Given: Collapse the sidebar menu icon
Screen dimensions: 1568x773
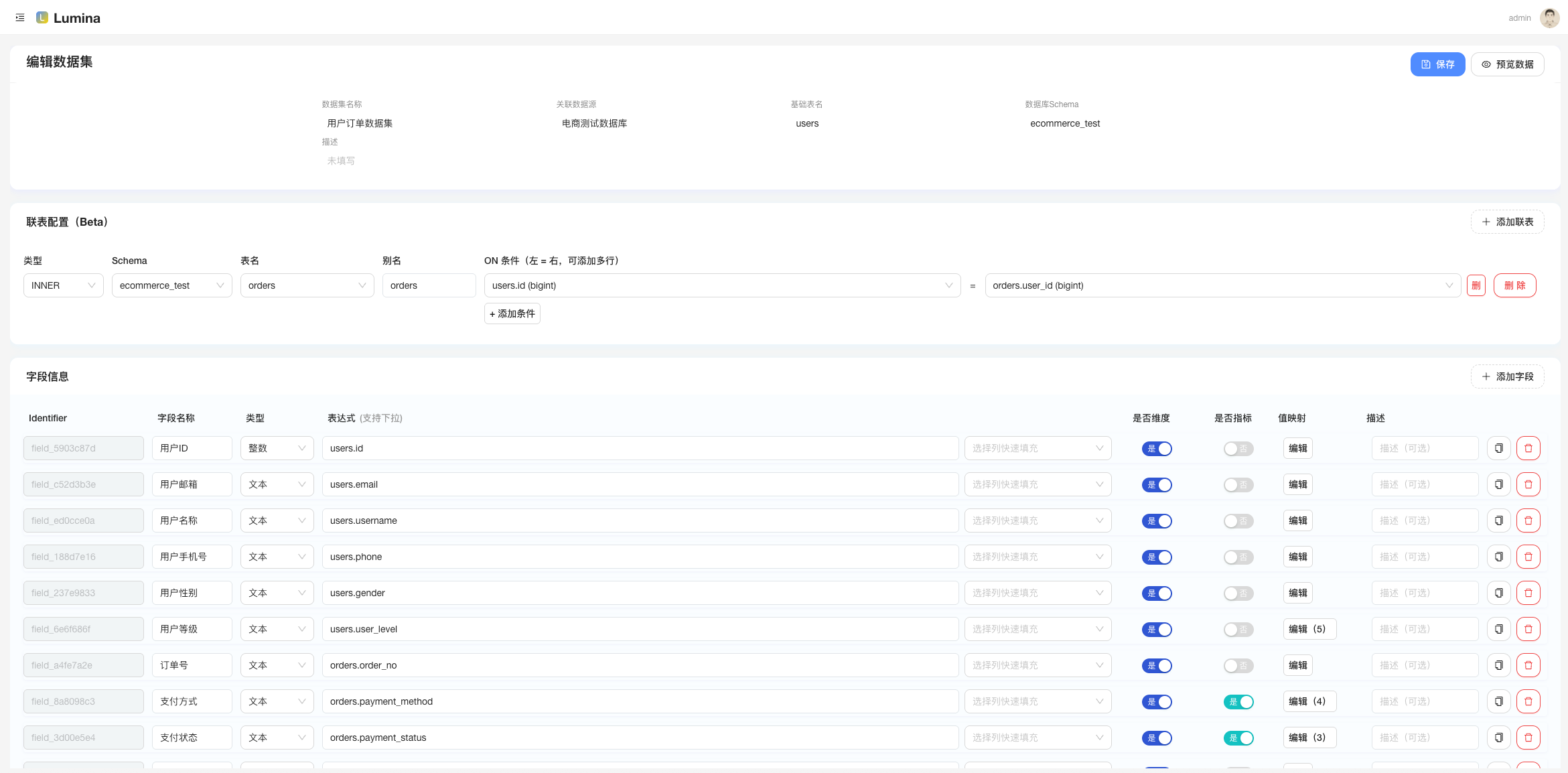Looking at the screenshot, I should click(20, 18).
